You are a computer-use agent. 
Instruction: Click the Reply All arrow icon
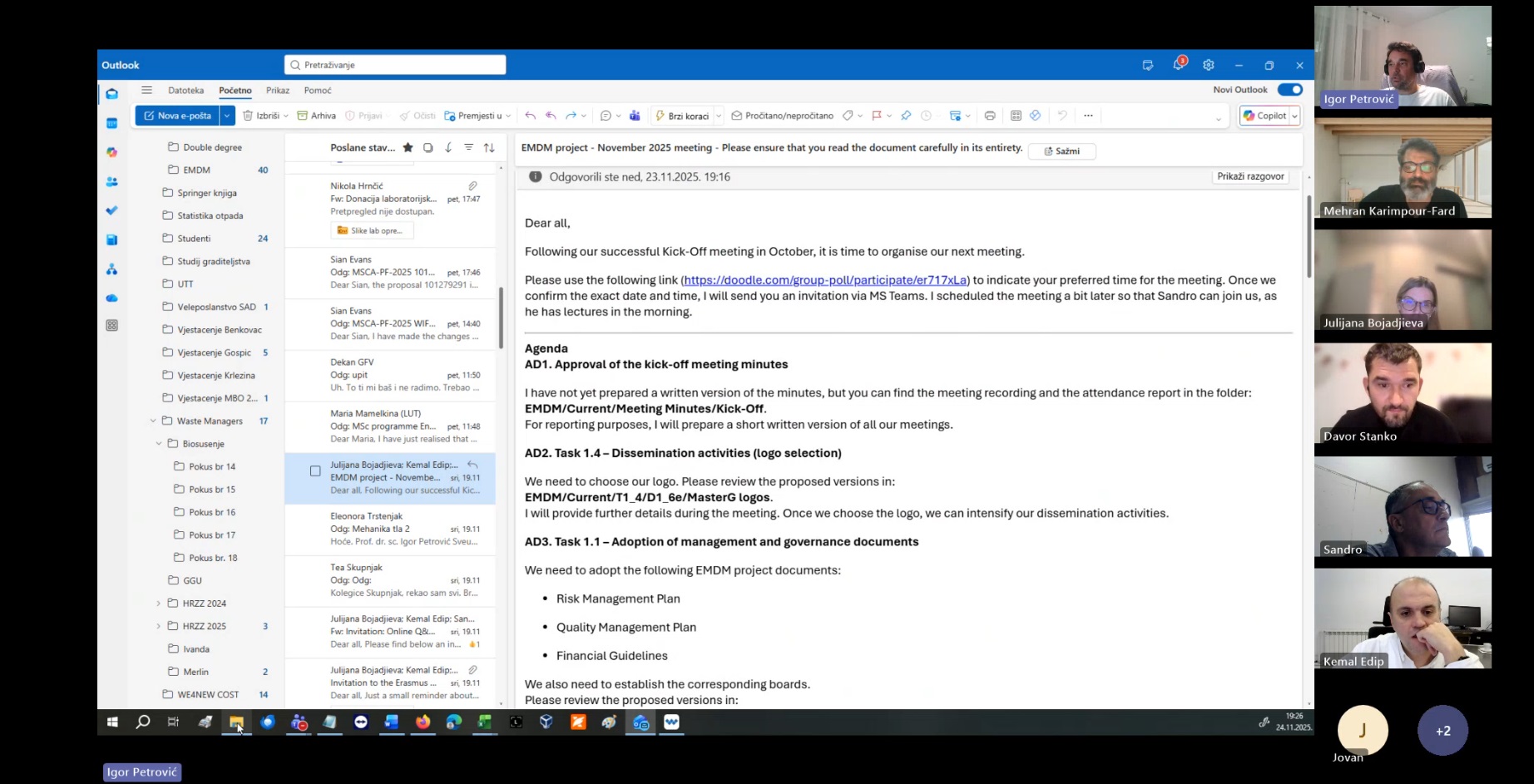551,116
